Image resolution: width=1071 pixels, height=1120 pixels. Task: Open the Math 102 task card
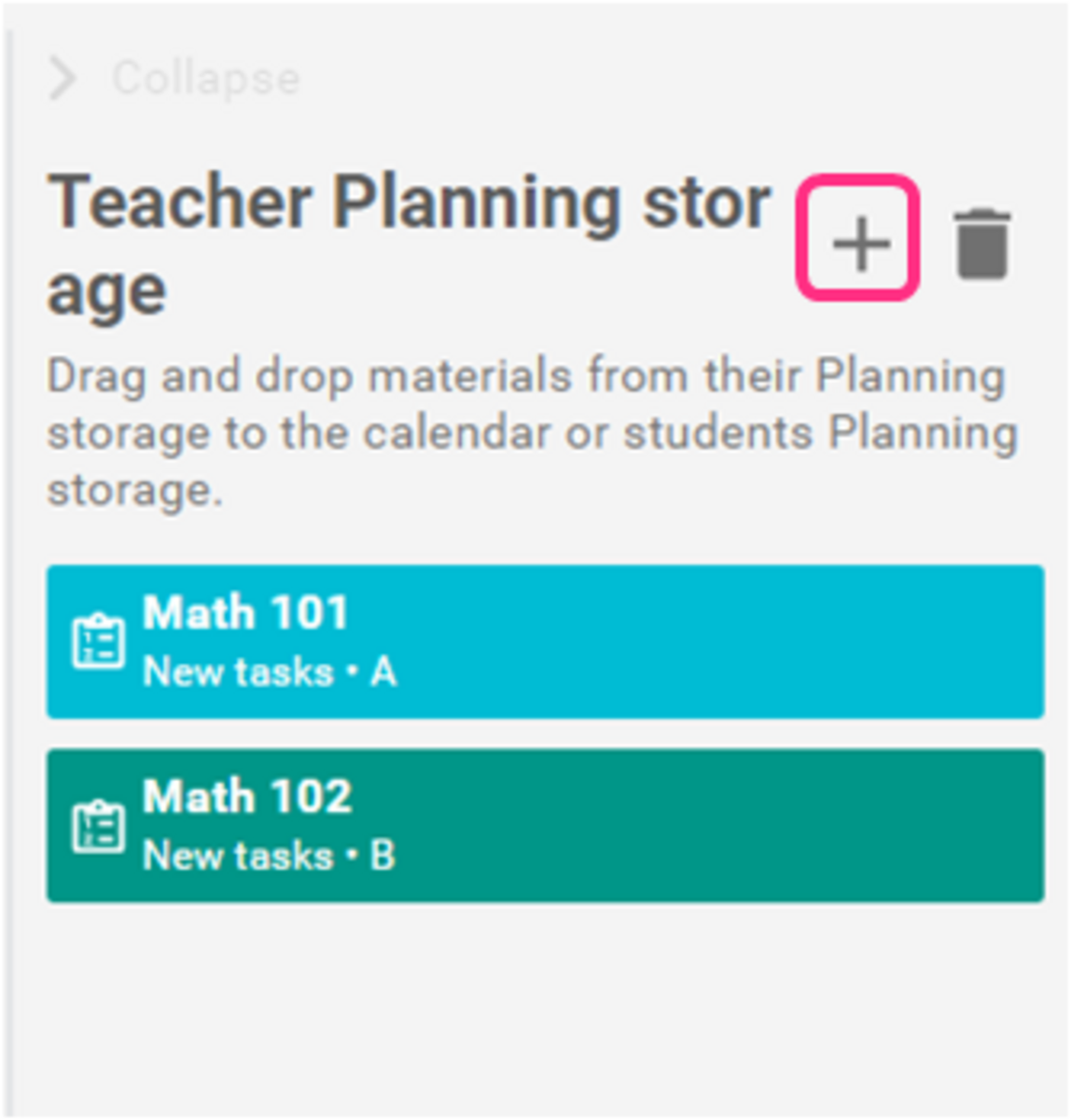(x=545, y=825)
